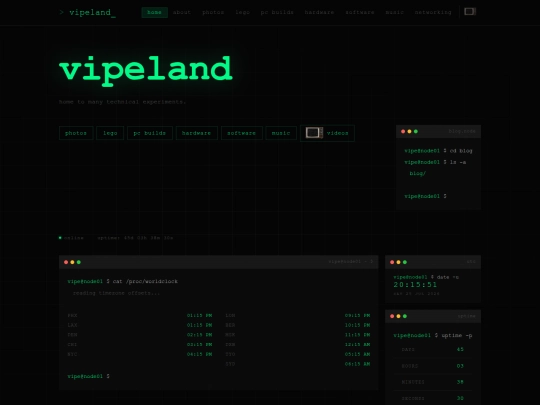Click the 'date -u' command line
This screenshot has width=540, height=405.
[426, 277]
